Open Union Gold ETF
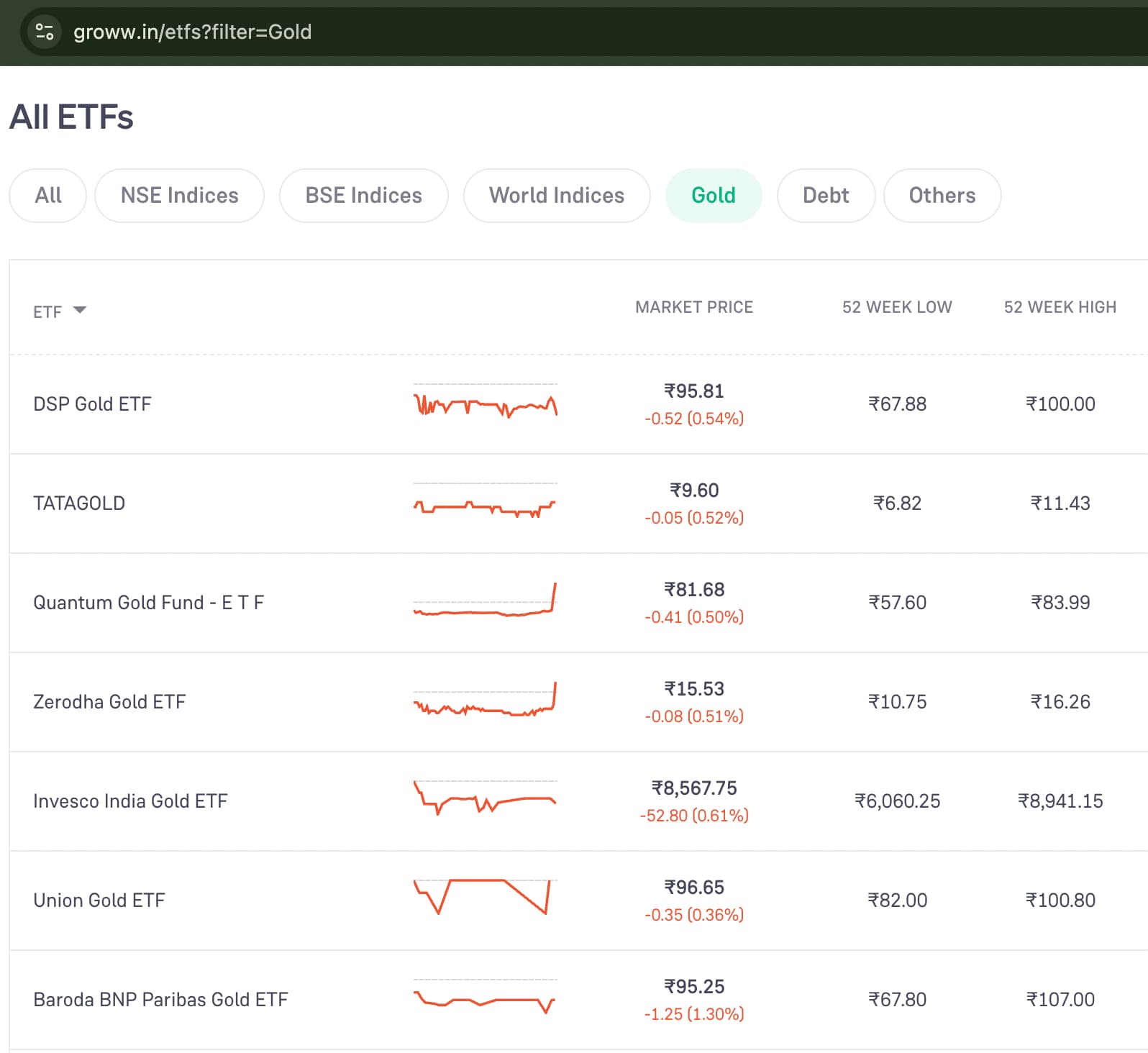Image resolution: width=1148 pixels, height=1053 pixels. [99, 901]
